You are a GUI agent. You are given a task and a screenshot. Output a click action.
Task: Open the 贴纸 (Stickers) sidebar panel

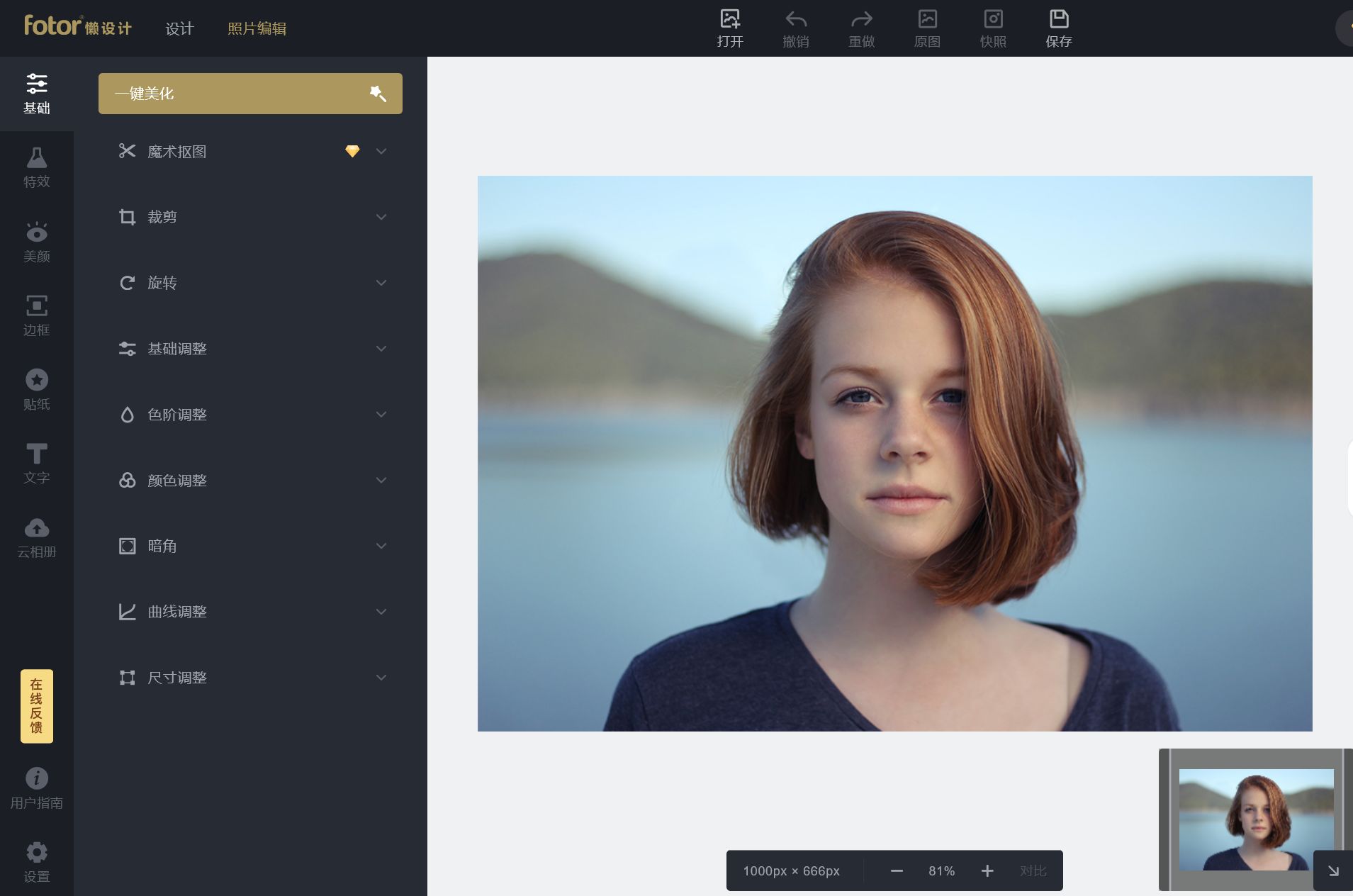37,390
